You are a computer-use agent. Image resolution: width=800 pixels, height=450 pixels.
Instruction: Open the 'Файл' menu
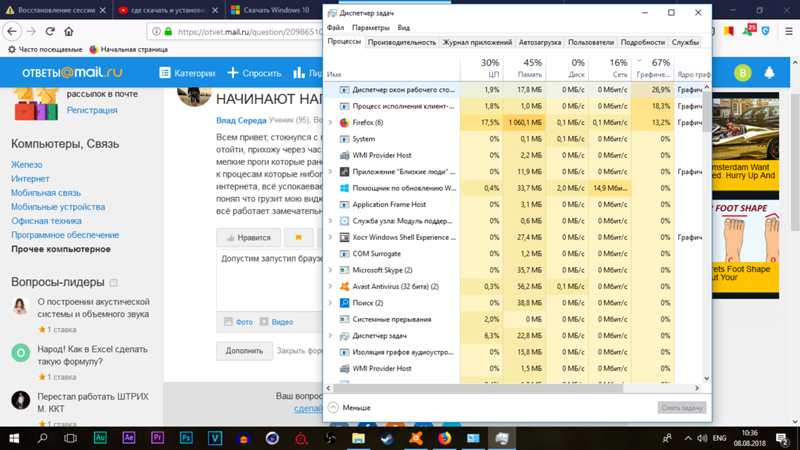[335, 28]
